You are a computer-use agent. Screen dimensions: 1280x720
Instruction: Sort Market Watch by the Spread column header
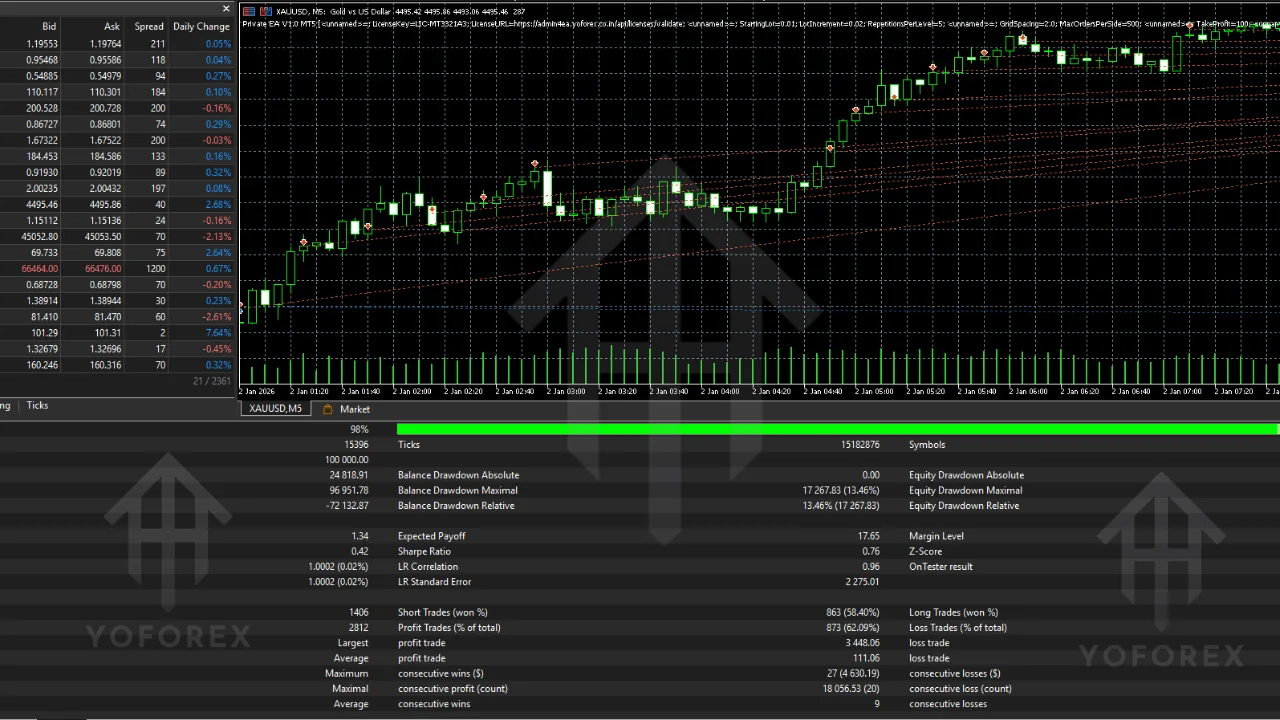point(149,26)
